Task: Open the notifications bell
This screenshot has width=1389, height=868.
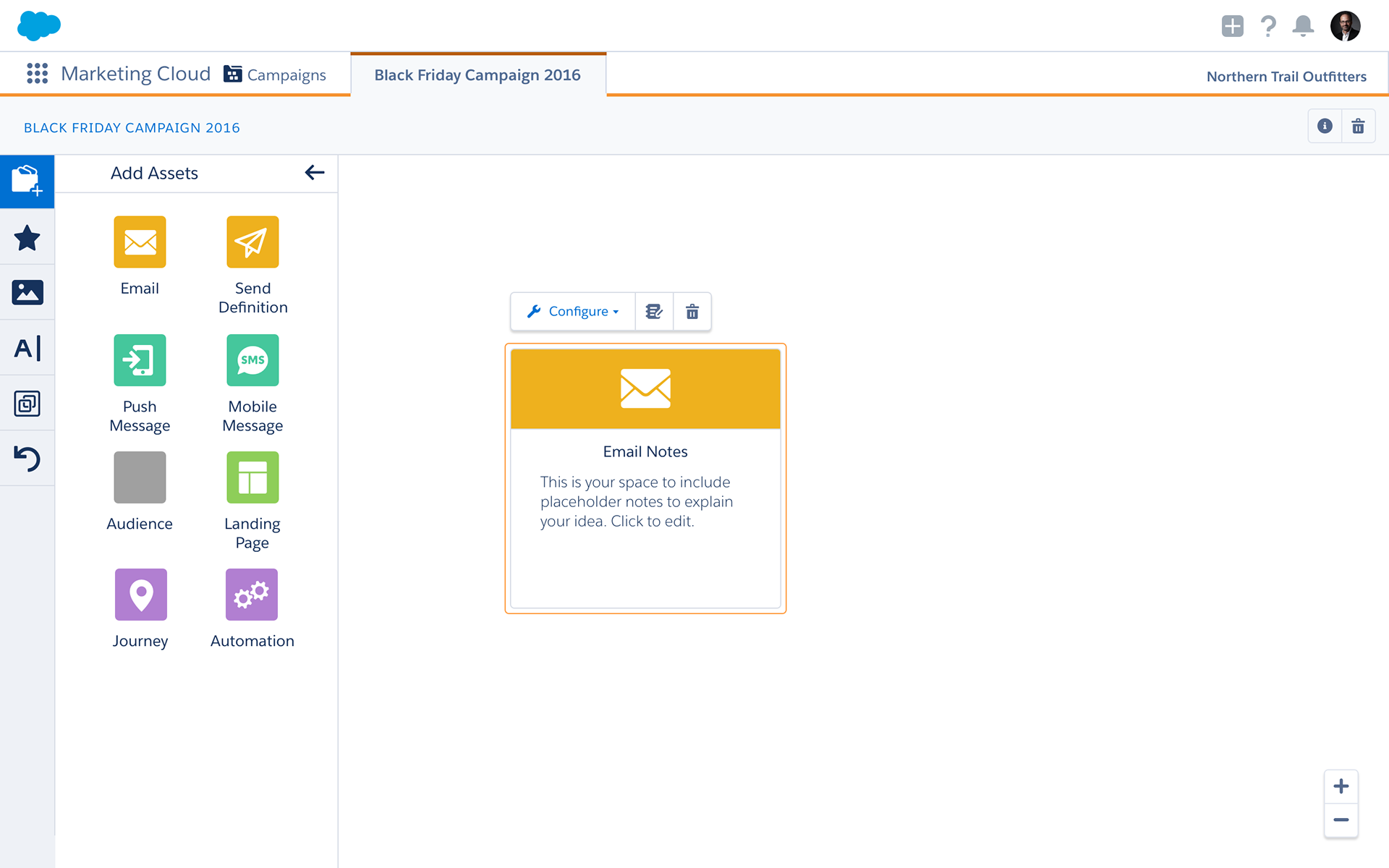Action: click(1303, 26)
